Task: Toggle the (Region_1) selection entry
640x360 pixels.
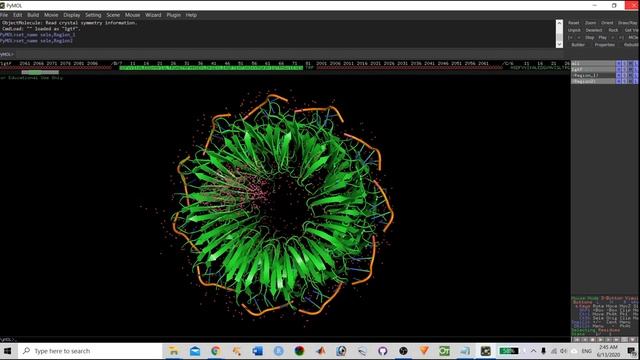Action: tap(593, 75)
